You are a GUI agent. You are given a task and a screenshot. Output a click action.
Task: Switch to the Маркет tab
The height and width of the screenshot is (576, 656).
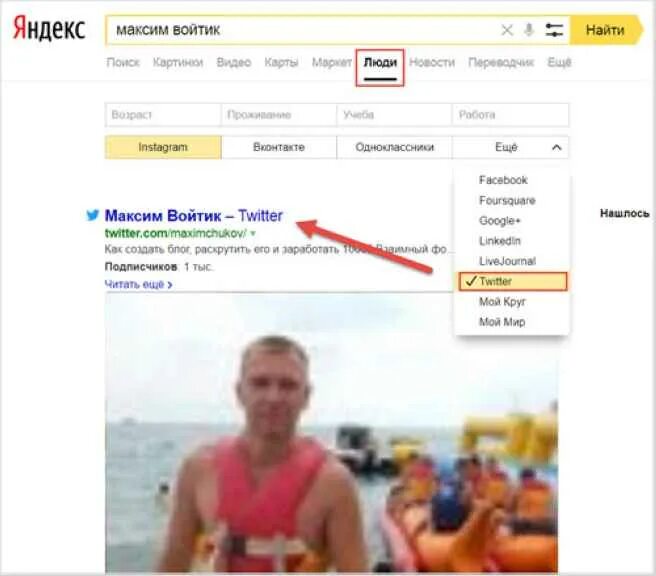click(x=331, y=63)
